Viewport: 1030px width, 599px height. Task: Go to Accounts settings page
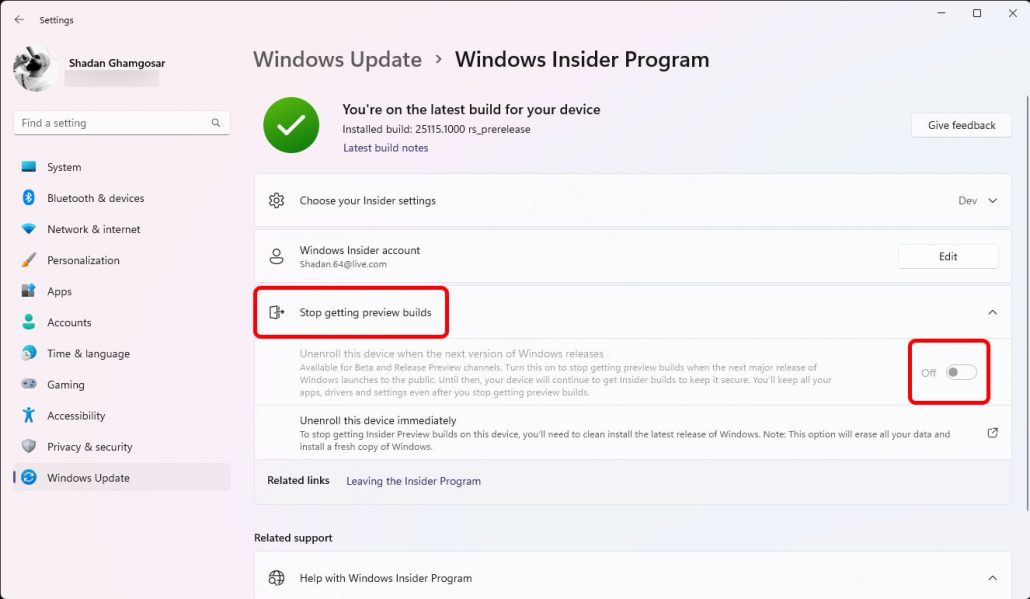(x=122, y=322)
